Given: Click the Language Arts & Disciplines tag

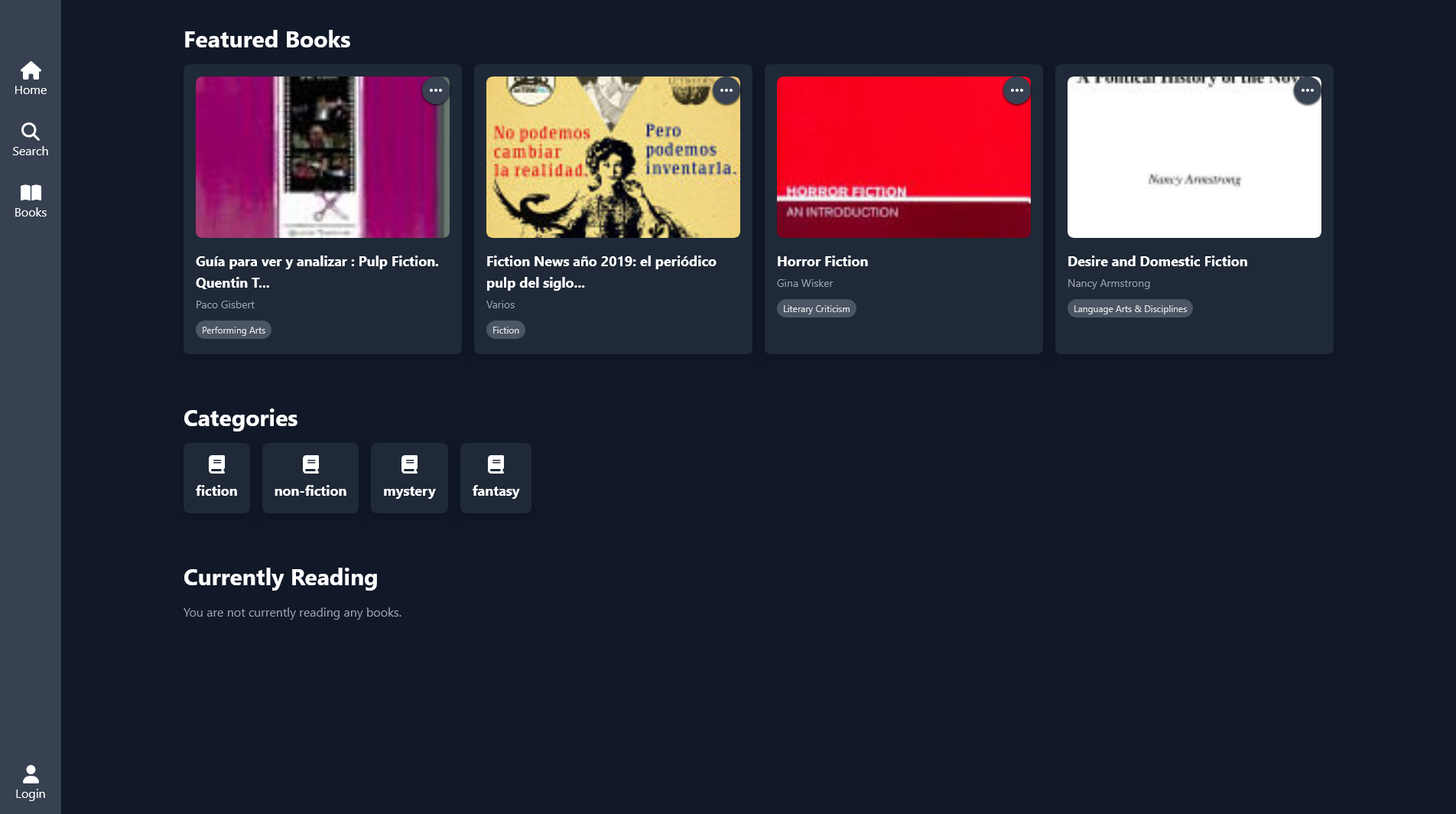Looking at the screenshot, I should [1129, 308].
